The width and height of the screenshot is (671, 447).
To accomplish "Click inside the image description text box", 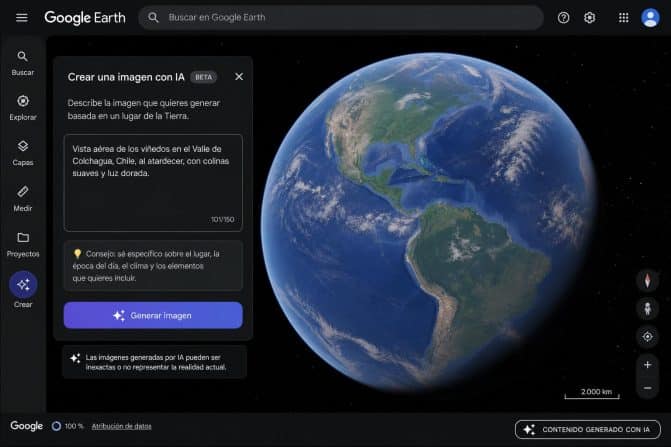I will [x=153, y=183].
